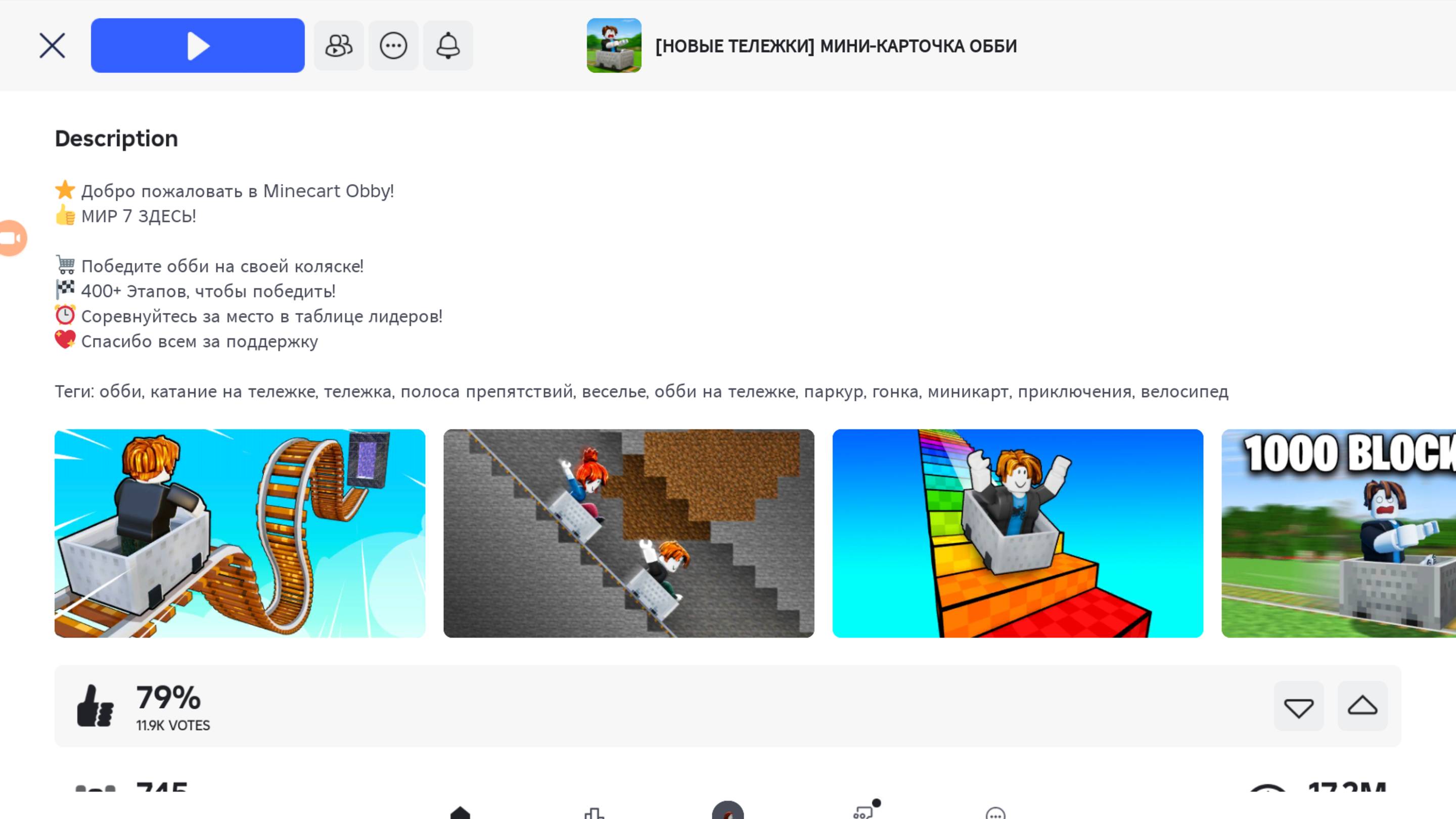Open the avatar profile in the bottom navigation bar
Image resolution: width=1456 pixels, height=819 pixels.
tap(728, 810)
